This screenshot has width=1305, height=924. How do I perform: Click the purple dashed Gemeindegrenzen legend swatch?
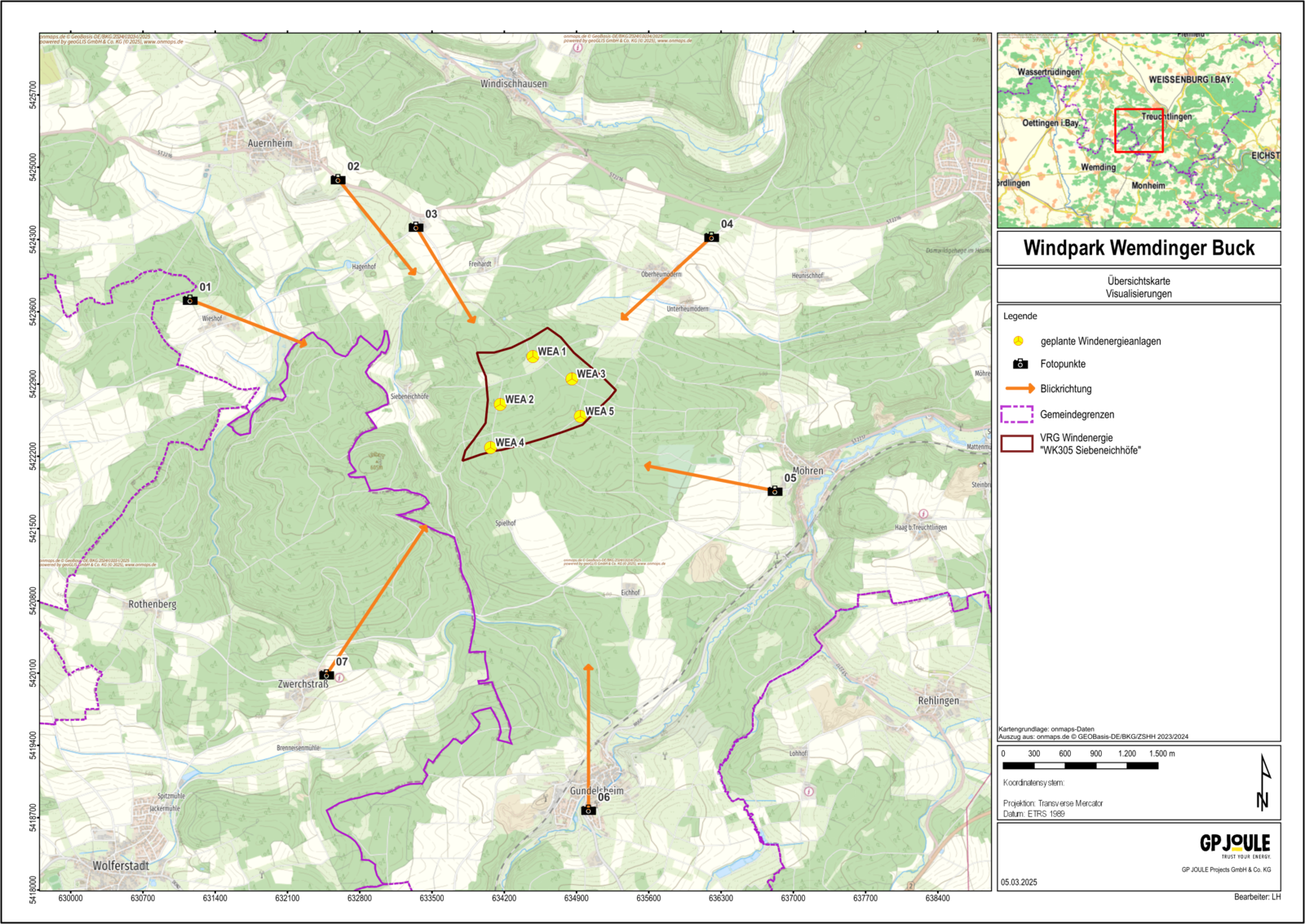(x=1016, y=414)
